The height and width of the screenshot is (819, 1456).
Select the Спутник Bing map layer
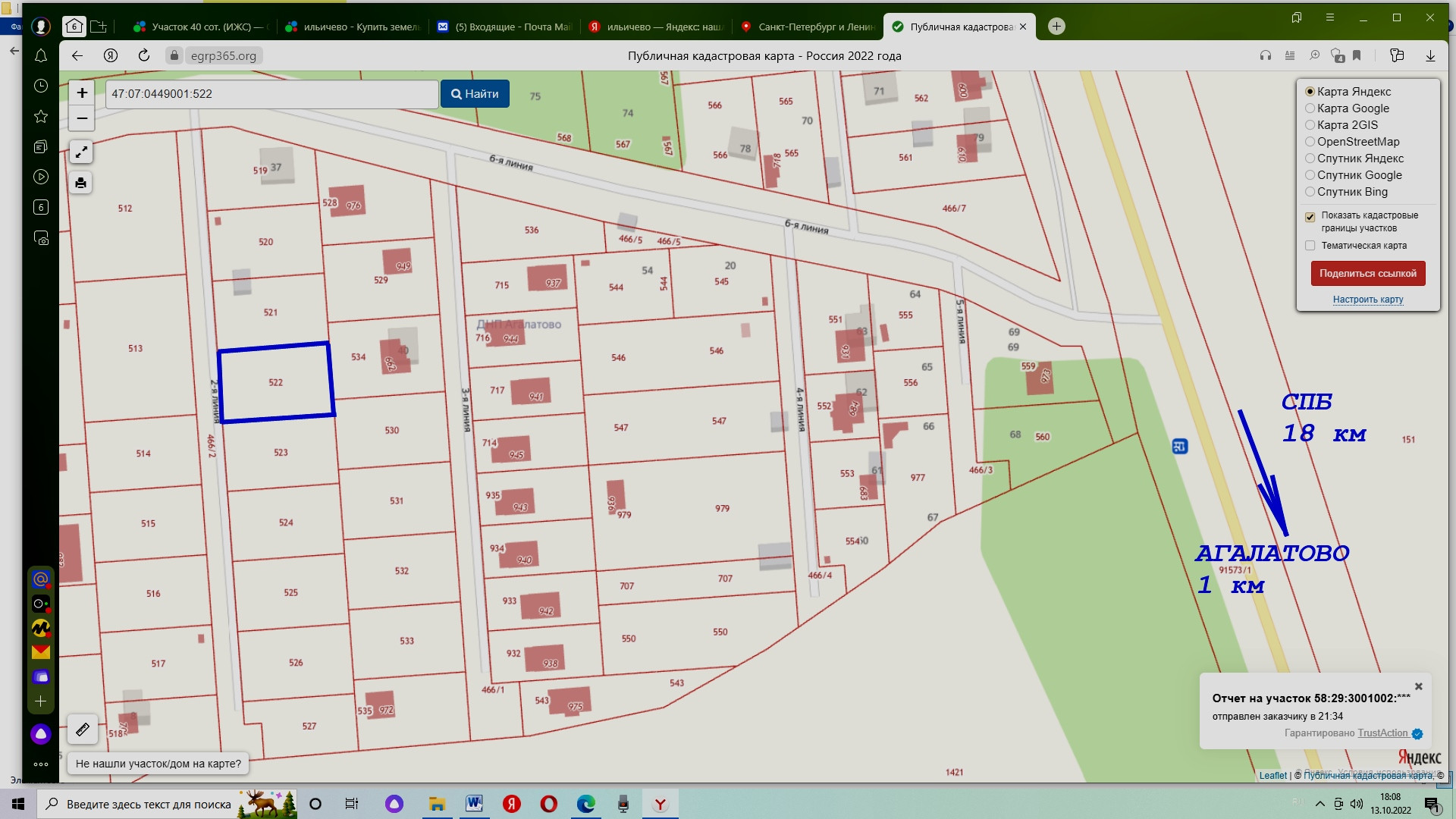[1310, 192]
